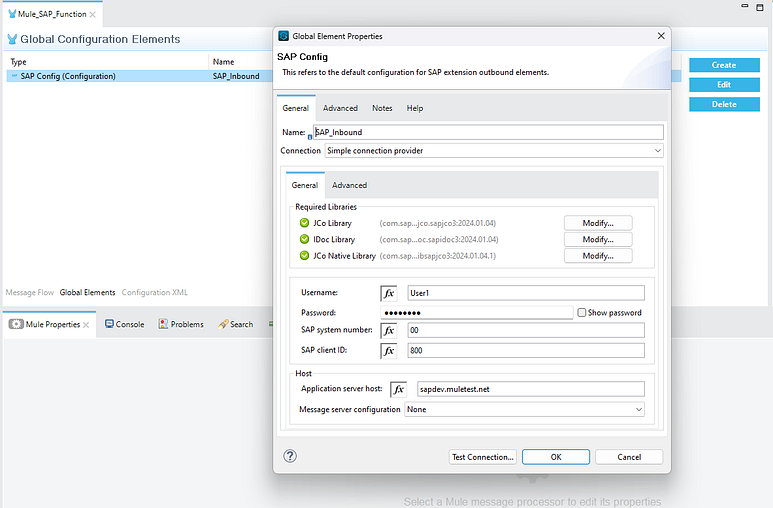Open the Notes tab

click(x=382, y=108)
